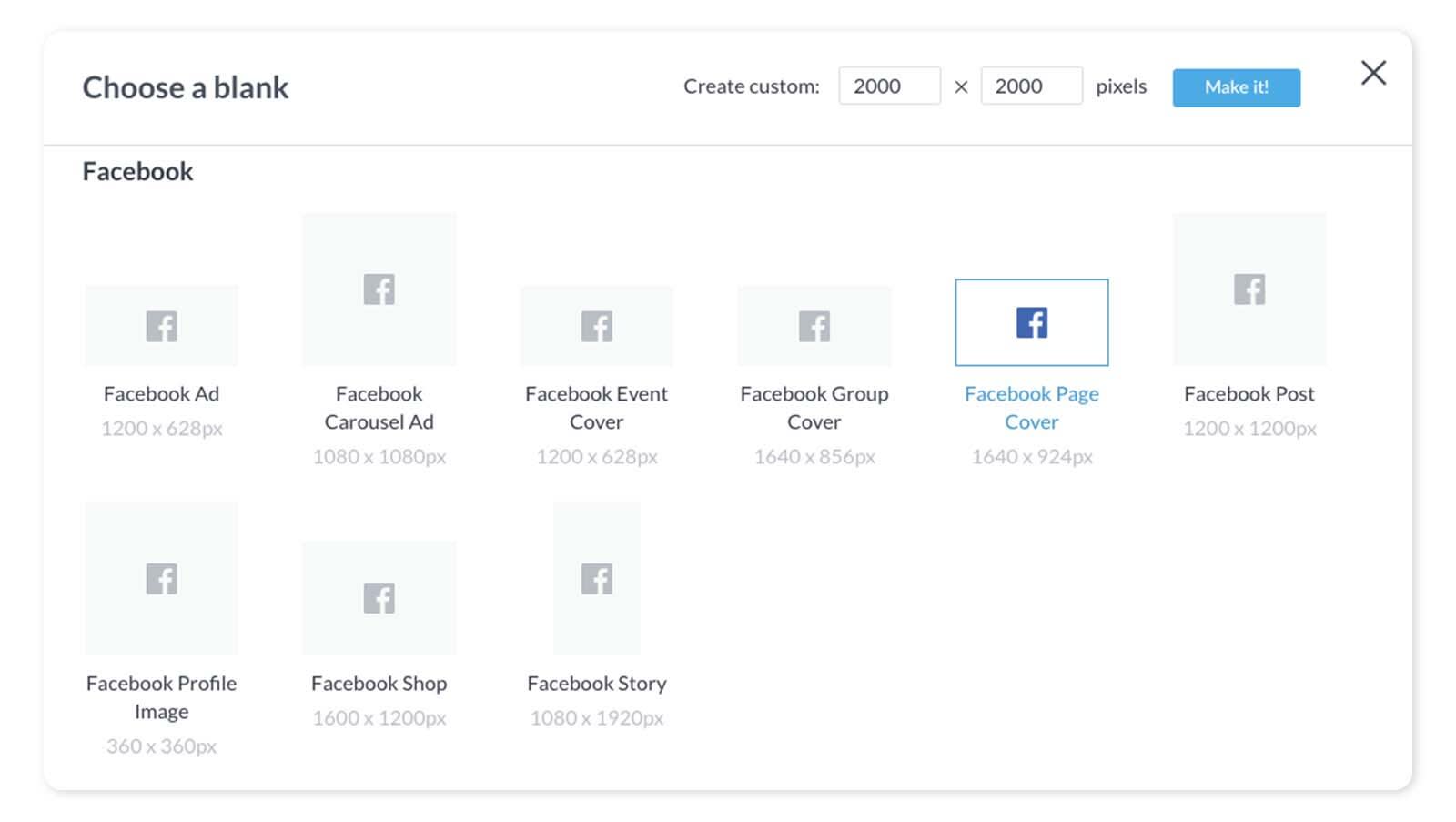Click the highlighted Facebook Page Cover thumbnail
This screenshot has height=822, width=1456.
pyautogui.click(x=1032, y=322)
